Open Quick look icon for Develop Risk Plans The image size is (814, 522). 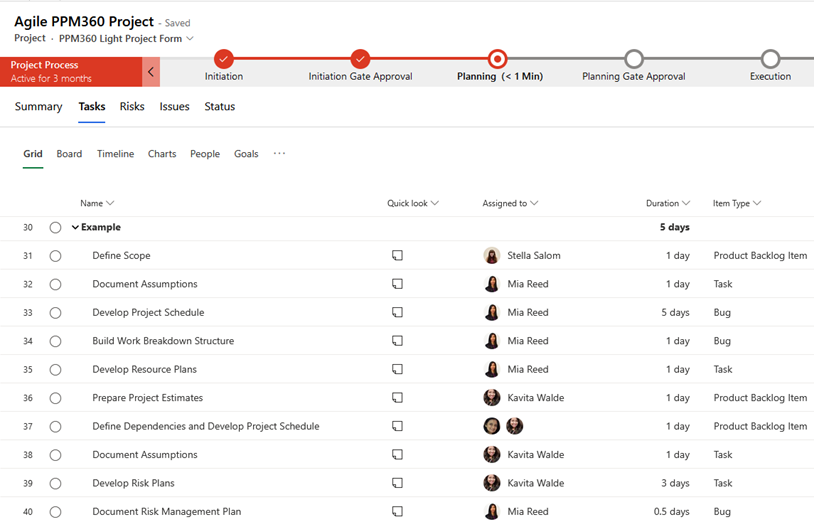pyautogui.click(x=397, y=483)
